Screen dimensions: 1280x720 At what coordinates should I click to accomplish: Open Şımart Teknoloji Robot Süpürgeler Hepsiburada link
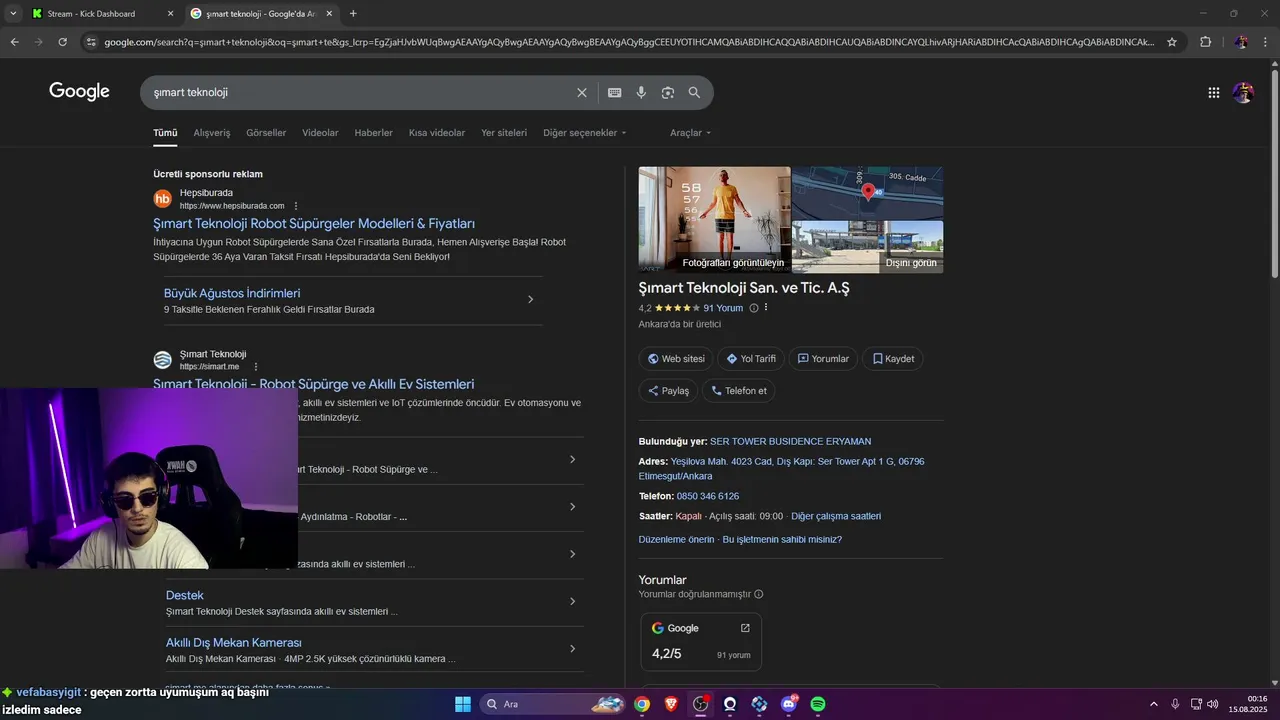click(x=314, y=224)
